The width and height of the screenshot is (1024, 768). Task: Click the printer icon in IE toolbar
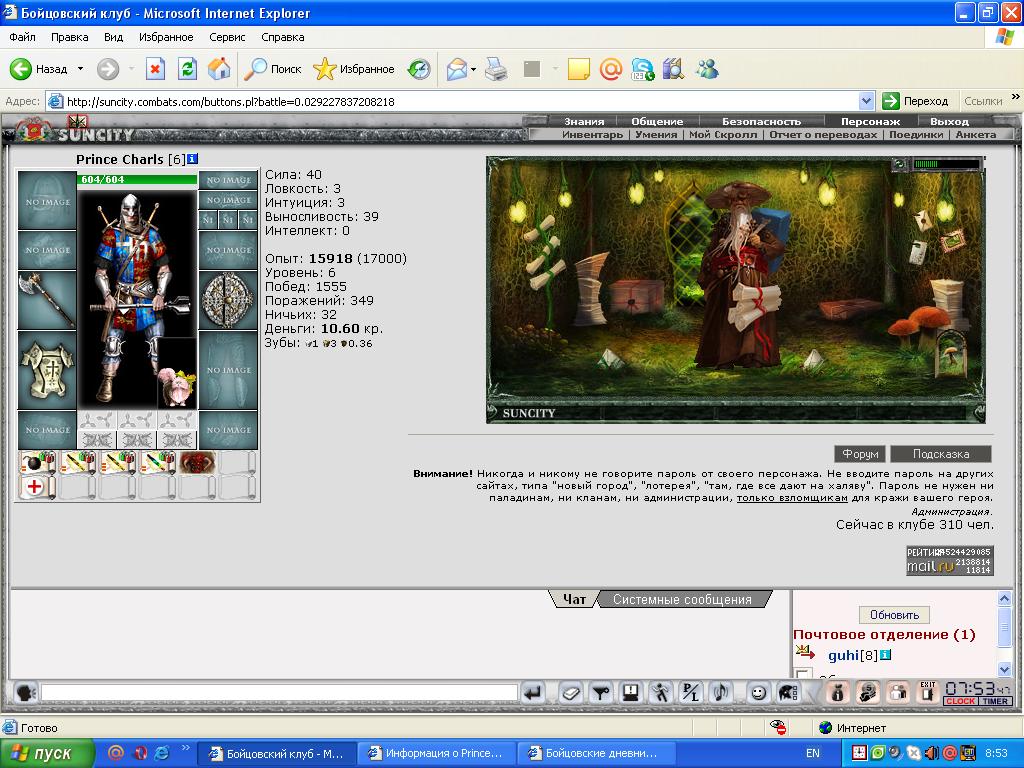coord(496,69)
